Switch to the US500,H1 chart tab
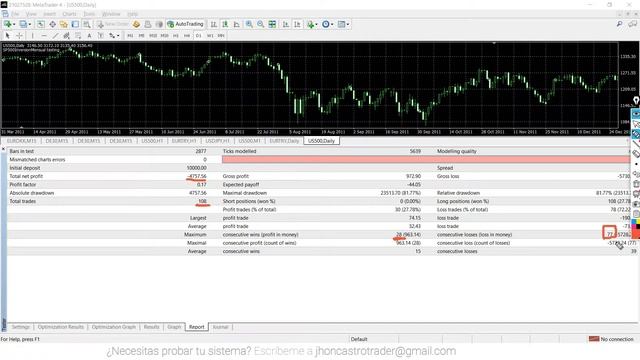This screenshot has height=360, width=640. coord(152,141)
